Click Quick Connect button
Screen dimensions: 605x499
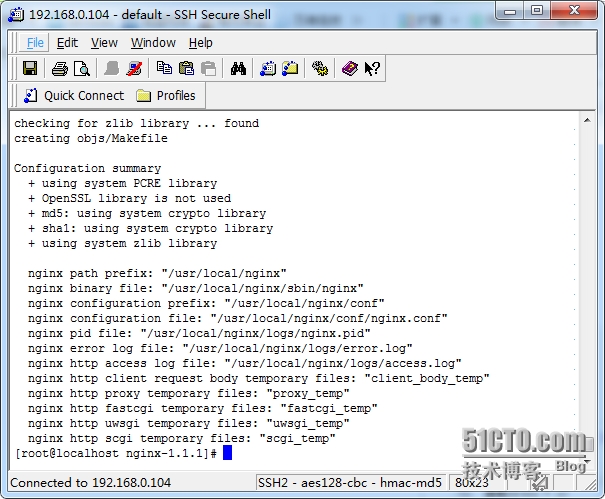tap(74, 95)
